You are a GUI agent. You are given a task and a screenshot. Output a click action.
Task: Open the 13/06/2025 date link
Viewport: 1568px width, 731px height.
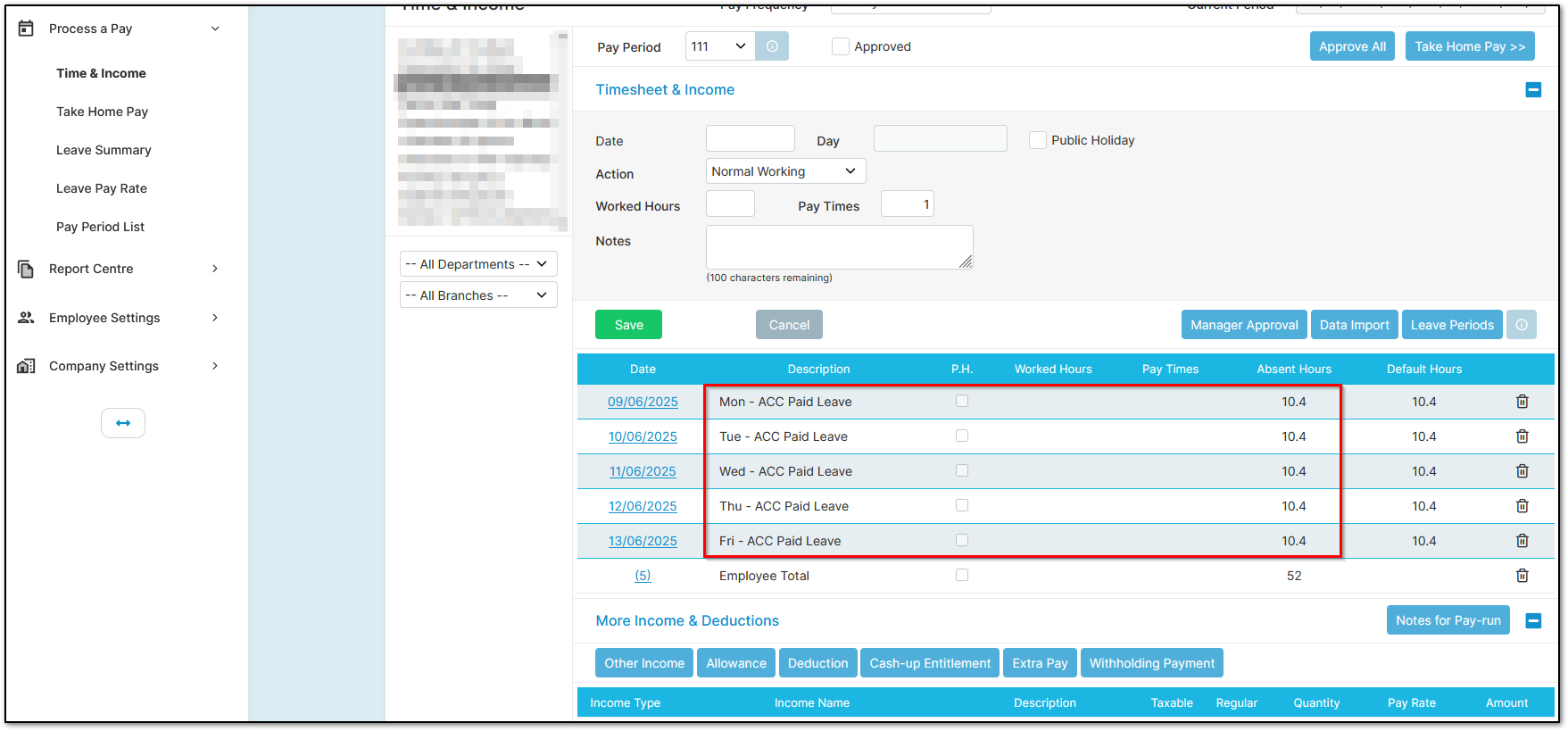[x=643, y=541]
